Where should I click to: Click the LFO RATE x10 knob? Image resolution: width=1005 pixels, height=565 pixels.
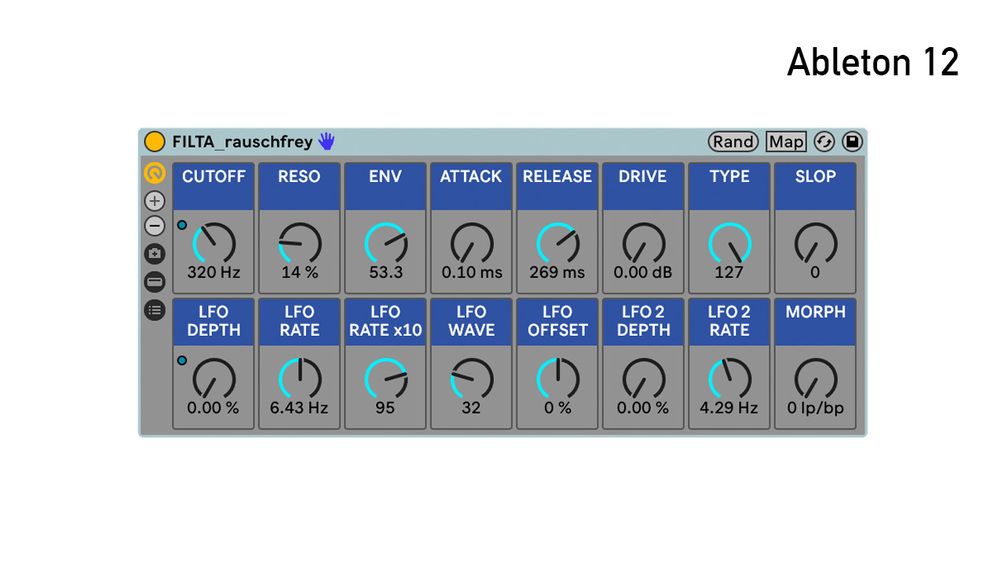pyautogui.click(x=386, y=379)
